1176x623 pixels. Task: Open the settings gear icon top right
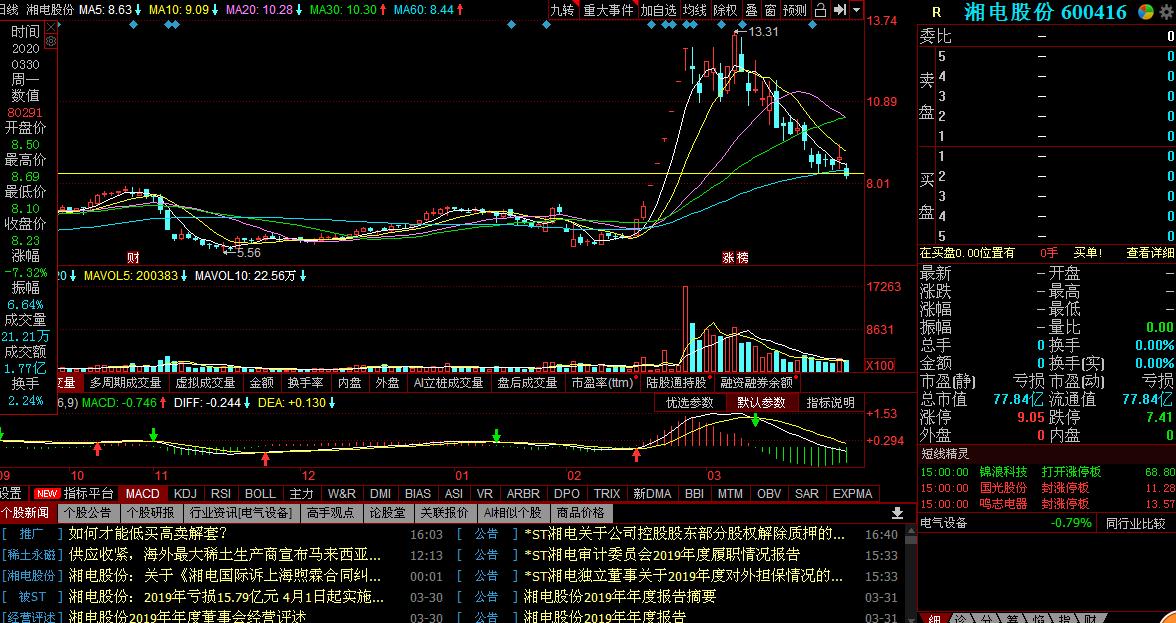coord(1165,11)
